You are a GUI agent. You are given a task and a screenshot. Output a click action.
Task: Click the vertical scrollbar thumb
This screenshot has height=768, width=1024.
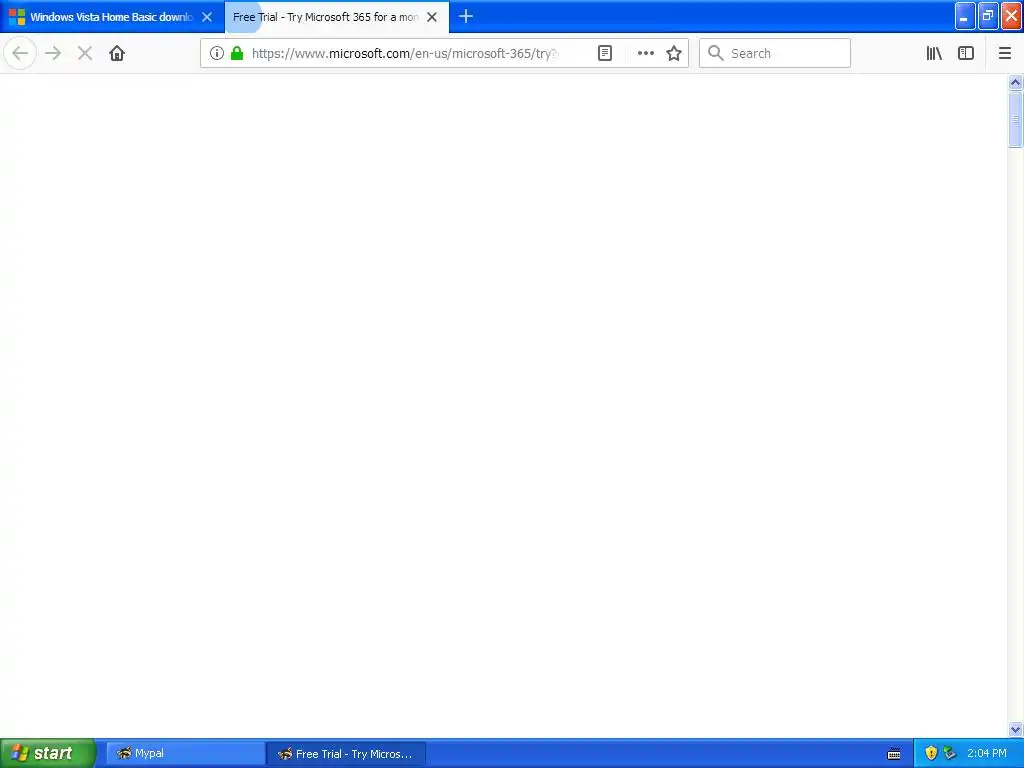click(x=1015, y=120)
